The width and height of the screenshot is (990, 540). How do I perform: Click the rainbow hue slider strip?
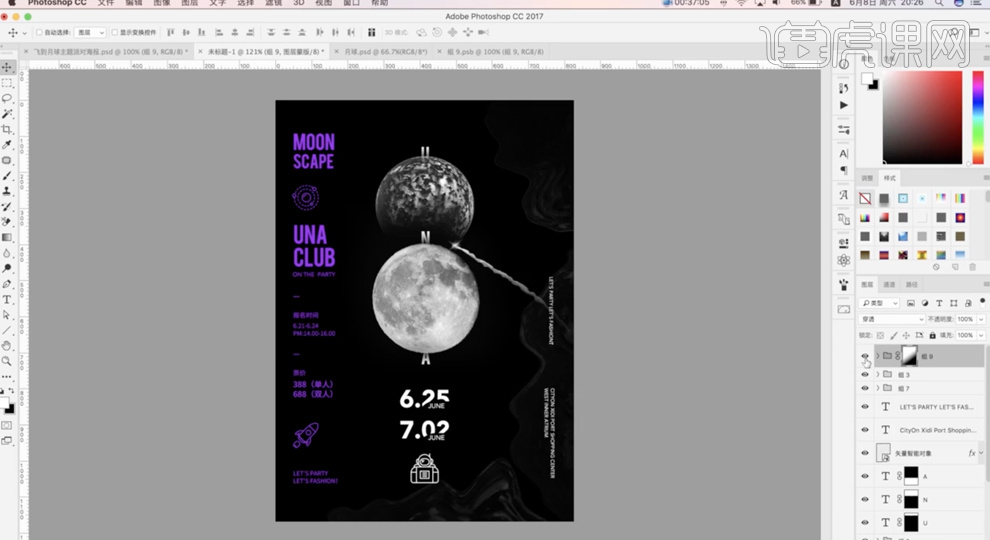point(977,117)
